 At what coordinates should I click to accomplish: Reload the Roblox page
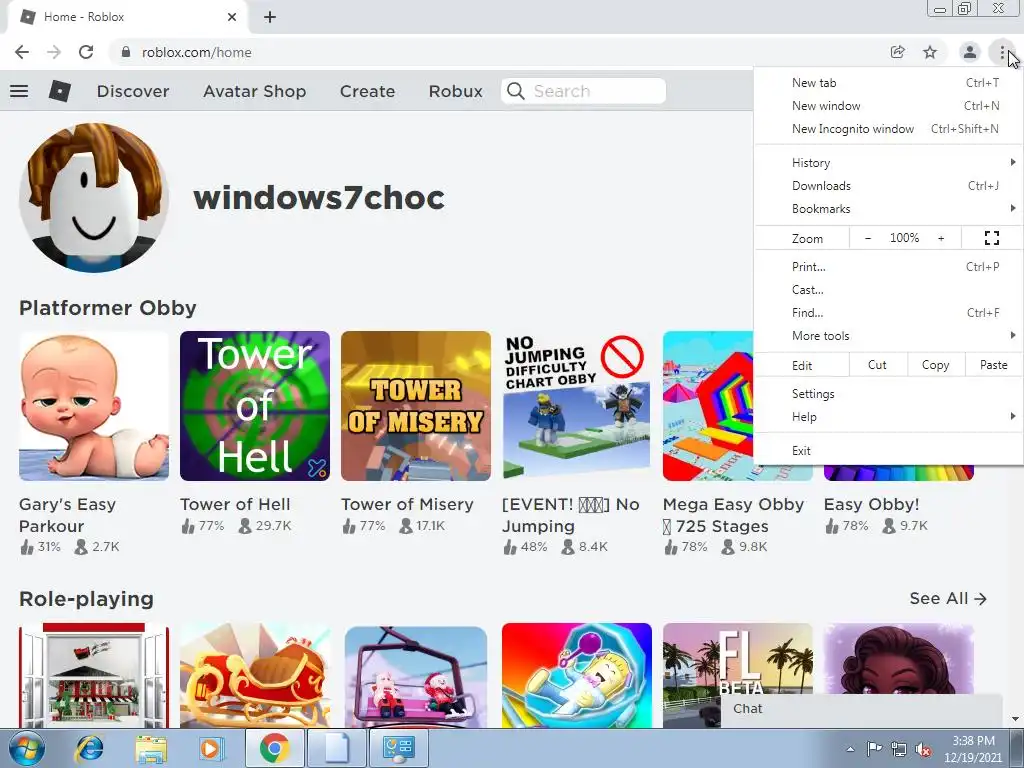pos(86,52)
